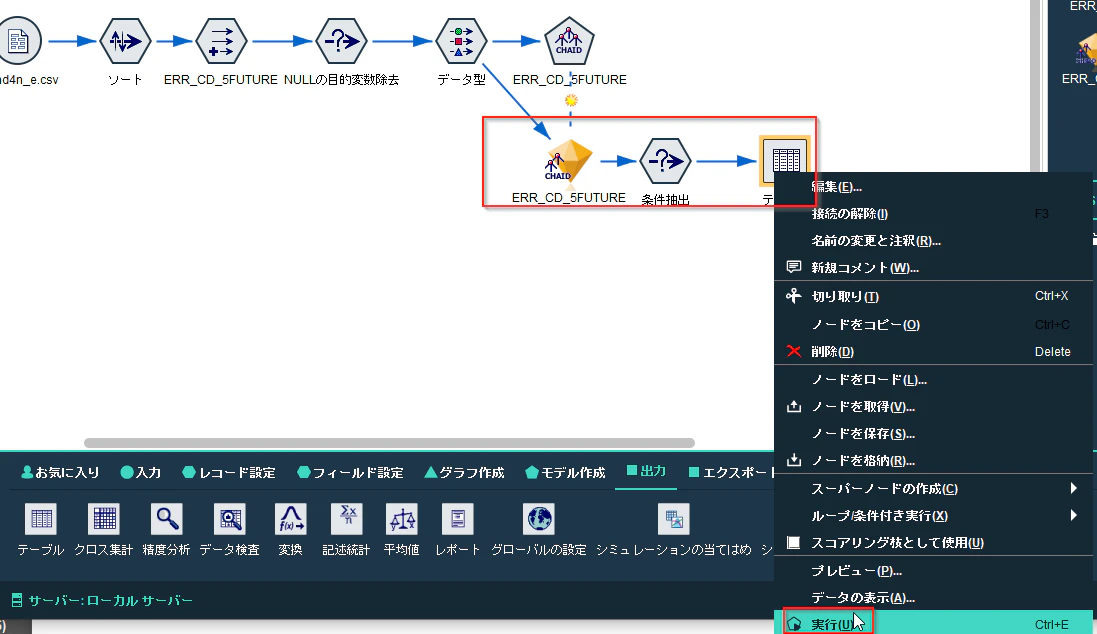This screenshot has height=634, width=1097.
Task: Click the canvas horizontal scrollbar
Action: [389, 443]
